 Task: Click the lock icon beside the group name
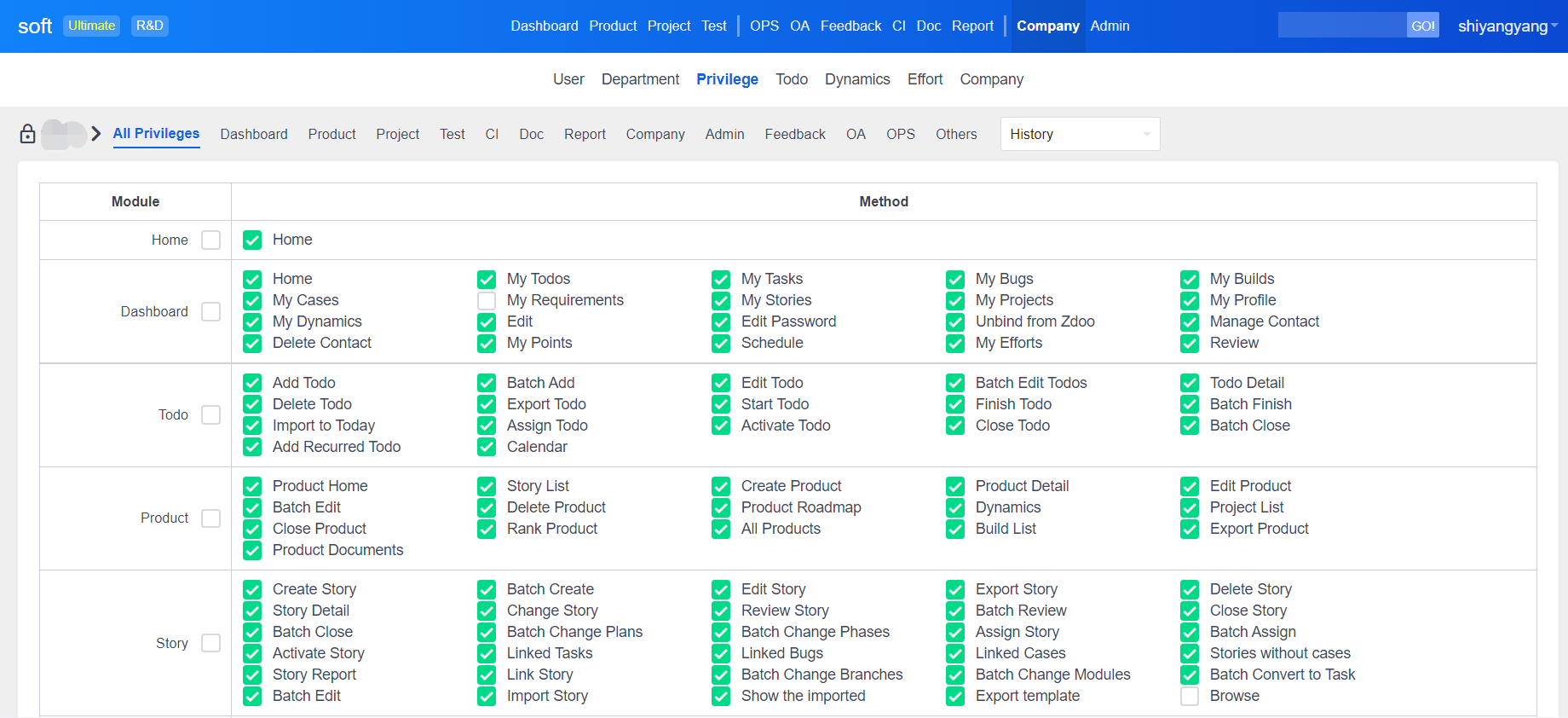(x=27, y=134)
